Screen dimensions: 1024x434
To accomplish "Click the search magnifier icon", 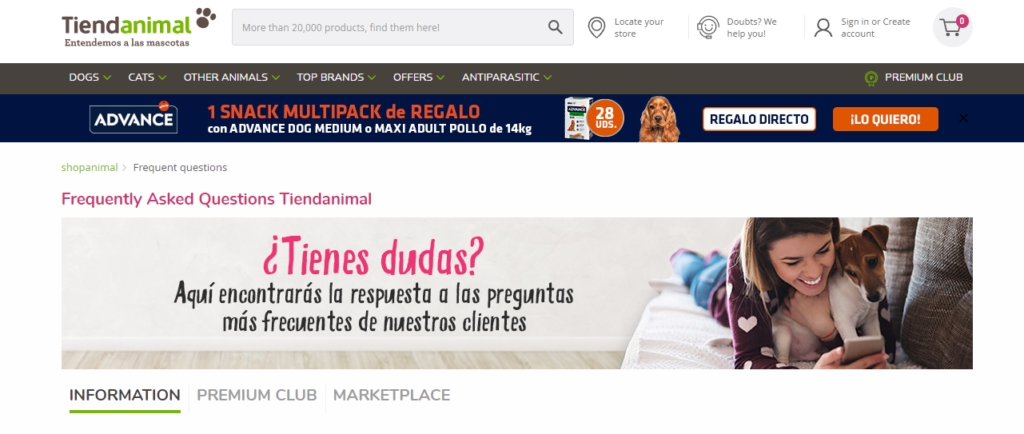I will click(x=555, y=27).
